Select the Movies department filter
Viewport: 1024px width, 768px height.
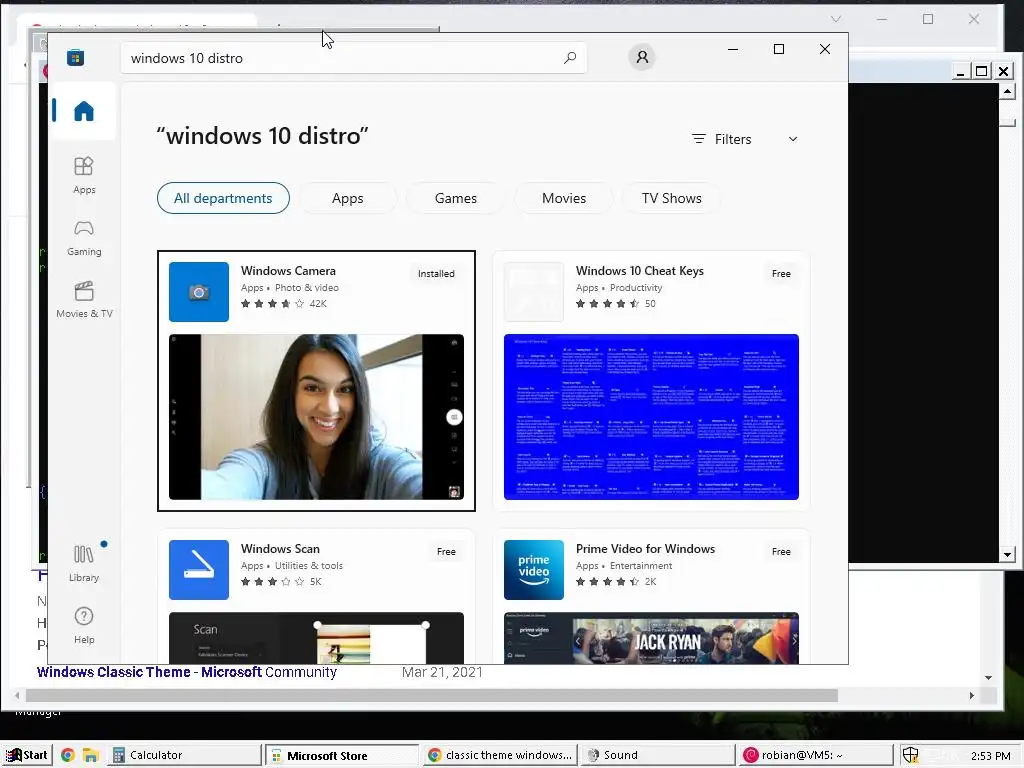click(x=564, y=198)
